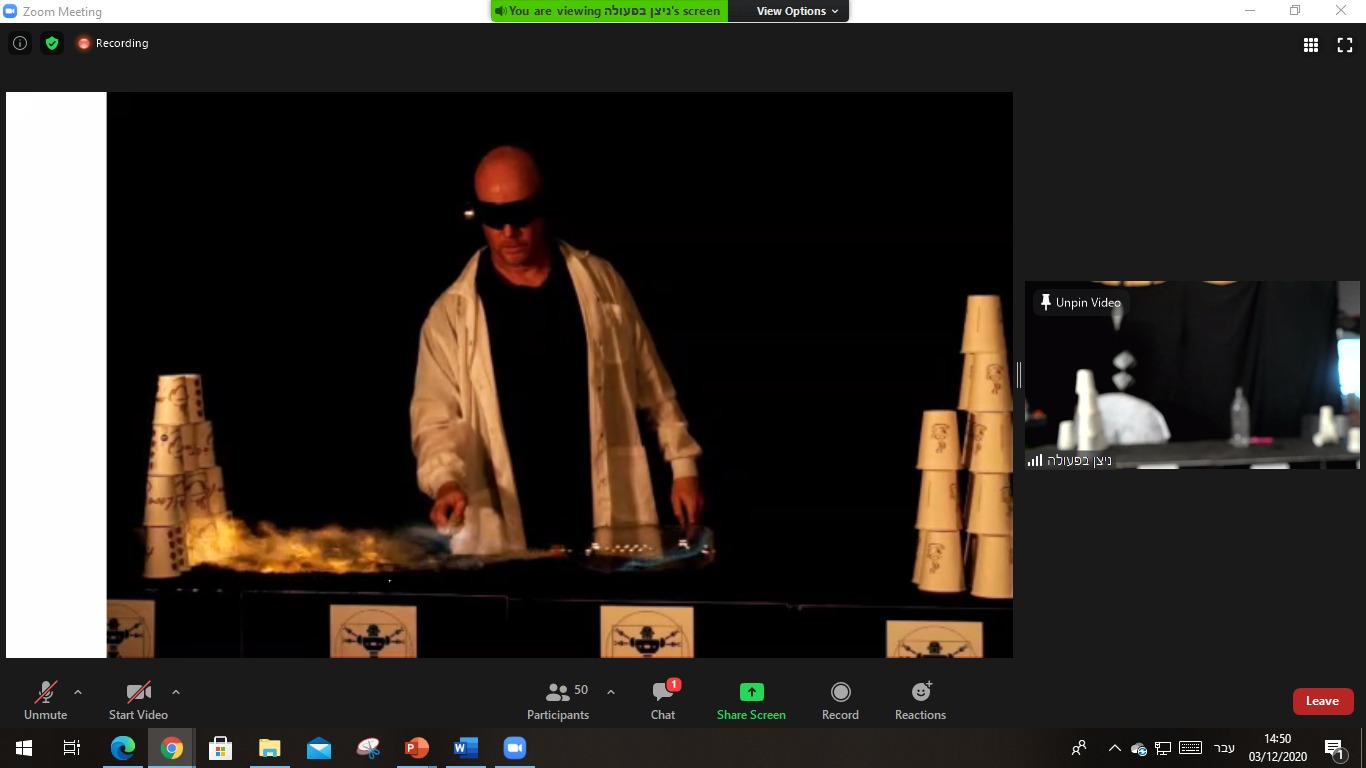Click the Zoom Meeting window title
Screen dimensions: 1366x768
tap(64, 12)
